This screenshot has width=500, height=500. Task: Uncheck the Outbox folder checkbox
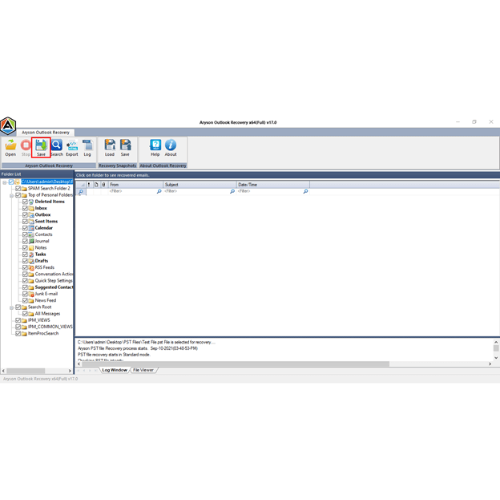pyautogui.click(x=25, y=215)
